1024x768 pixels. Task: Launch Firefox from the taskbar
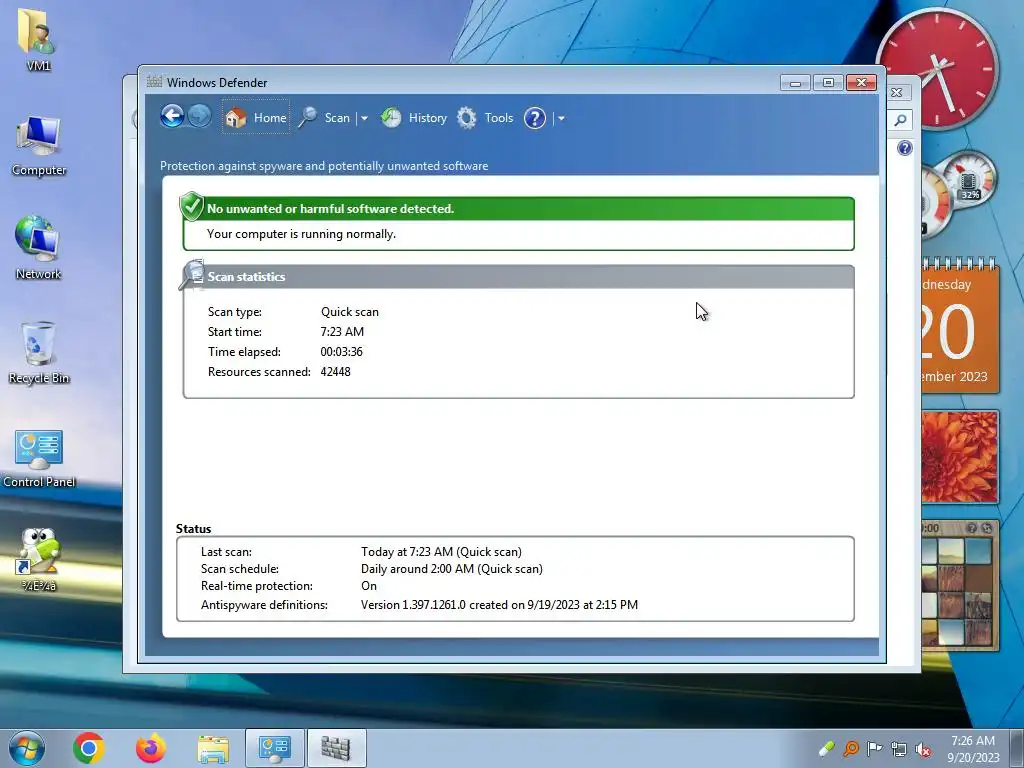[151, 748]
